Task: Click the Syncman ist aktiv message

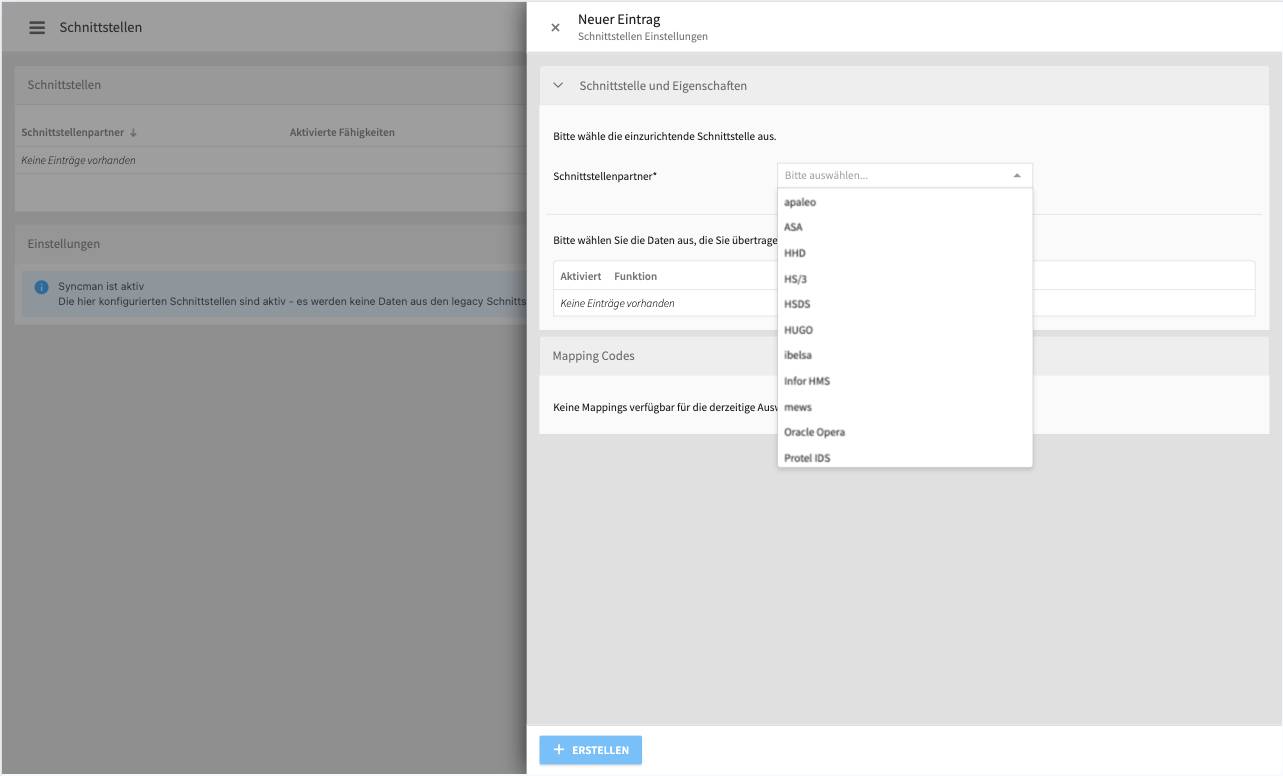Action: (101, 287)
